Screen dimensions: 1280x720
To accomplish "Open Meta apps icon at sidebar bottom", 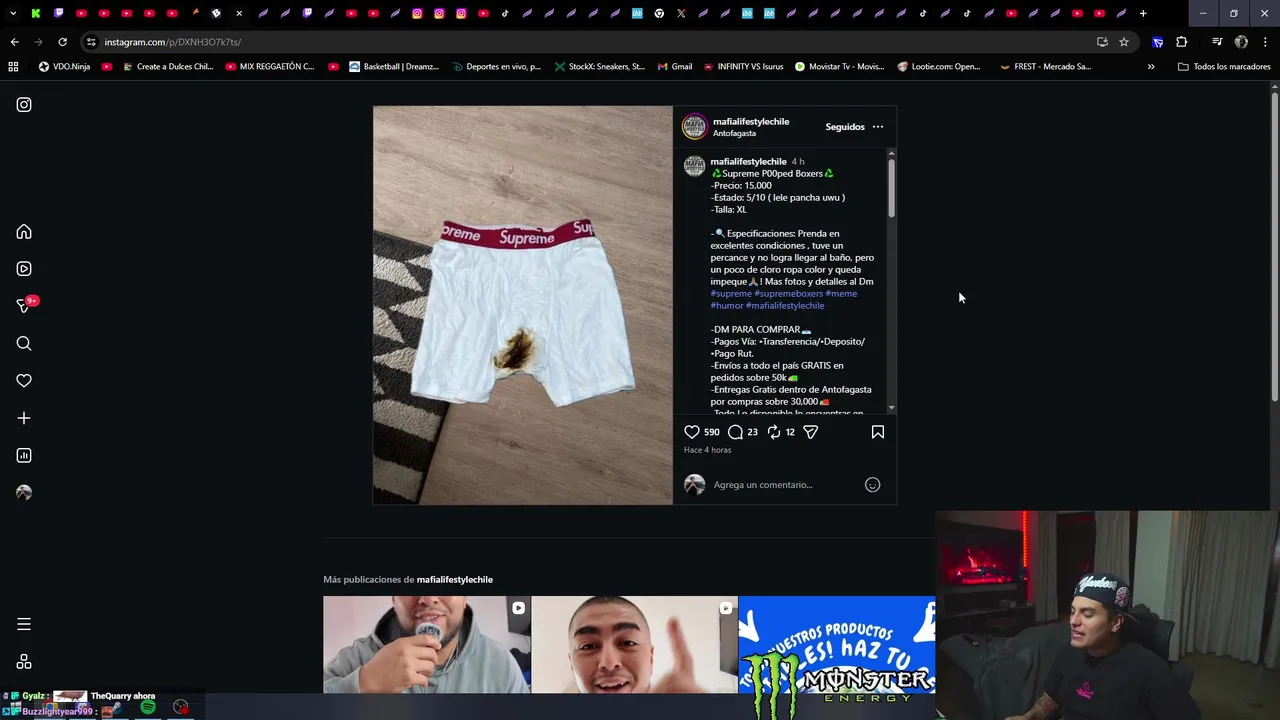I will point(24,662).
